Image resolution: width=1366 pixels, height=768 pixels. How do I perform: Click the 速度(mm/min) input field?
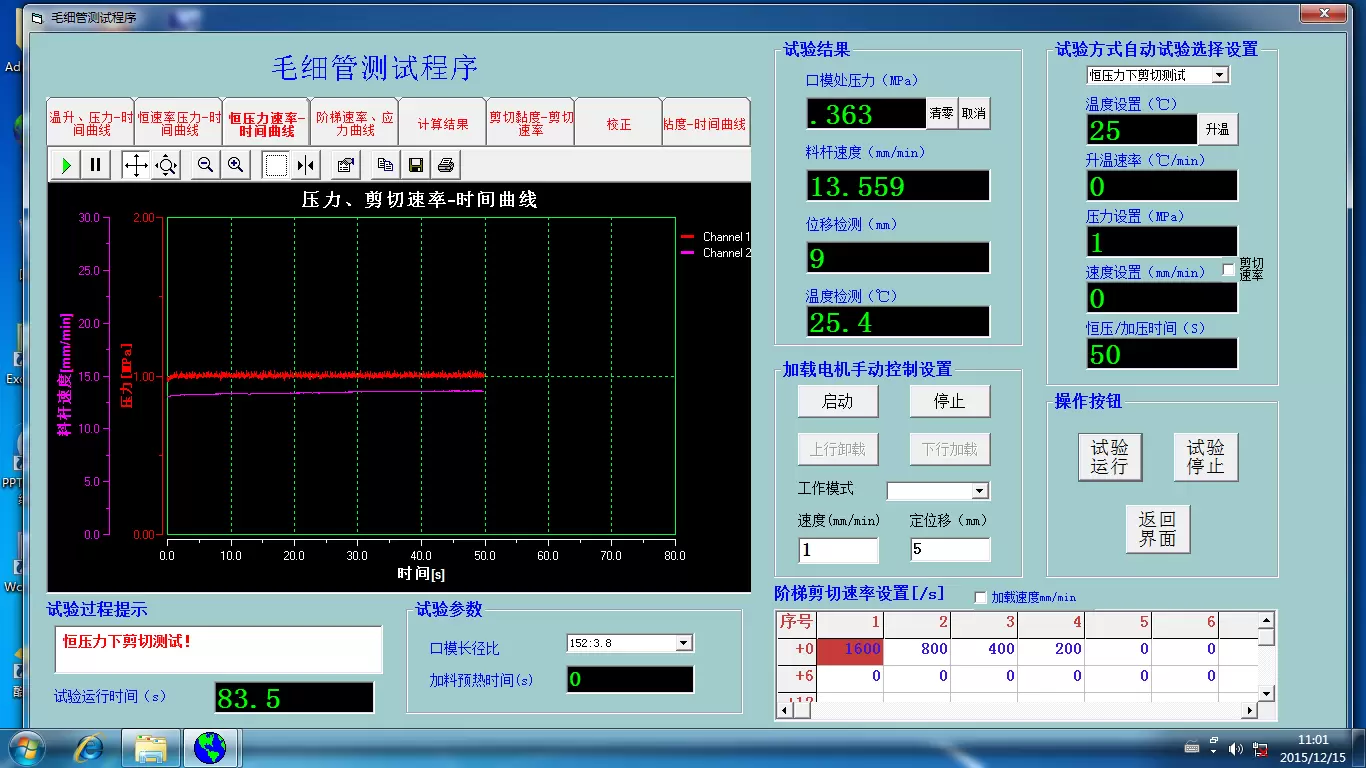838,550
